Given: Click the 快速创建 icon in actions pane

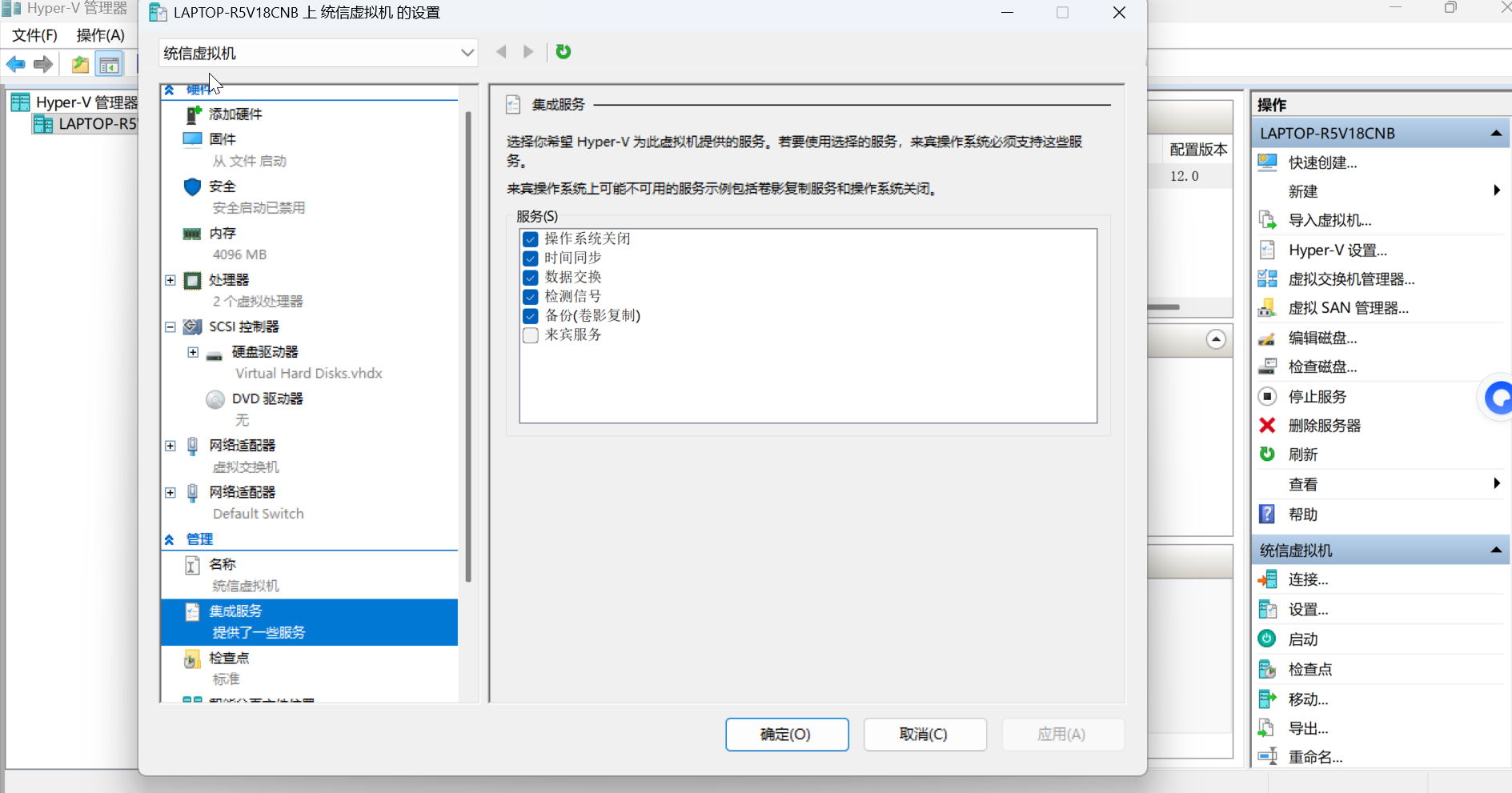Looking at the screenshot, I should 1267,162.
